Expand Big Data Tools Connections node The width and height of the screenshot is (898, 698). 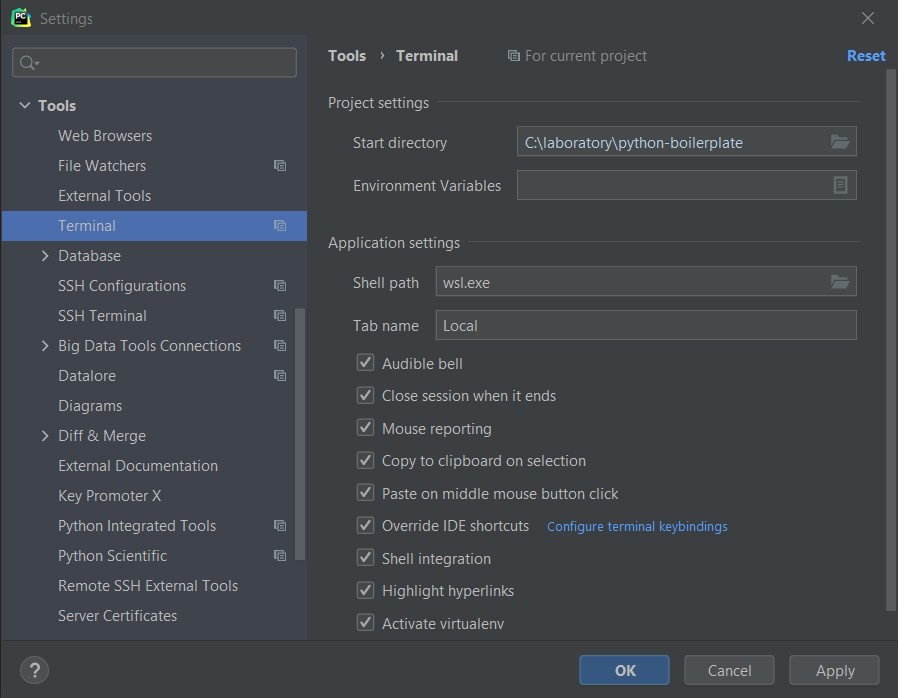pos(45,346)
